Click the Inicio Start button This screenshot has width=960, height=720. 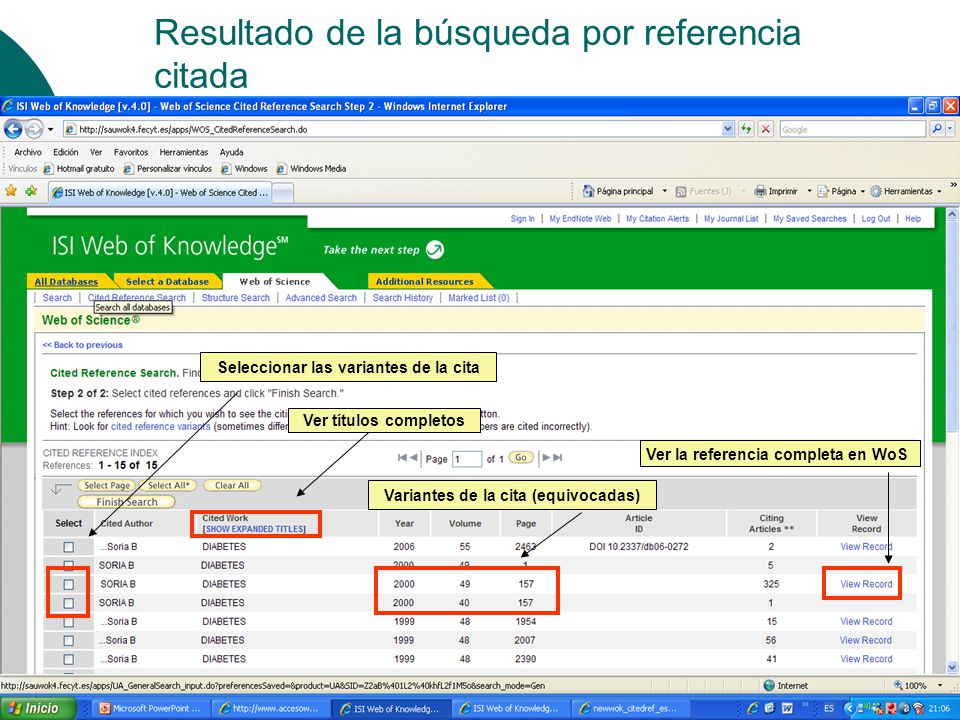(38, 708)
